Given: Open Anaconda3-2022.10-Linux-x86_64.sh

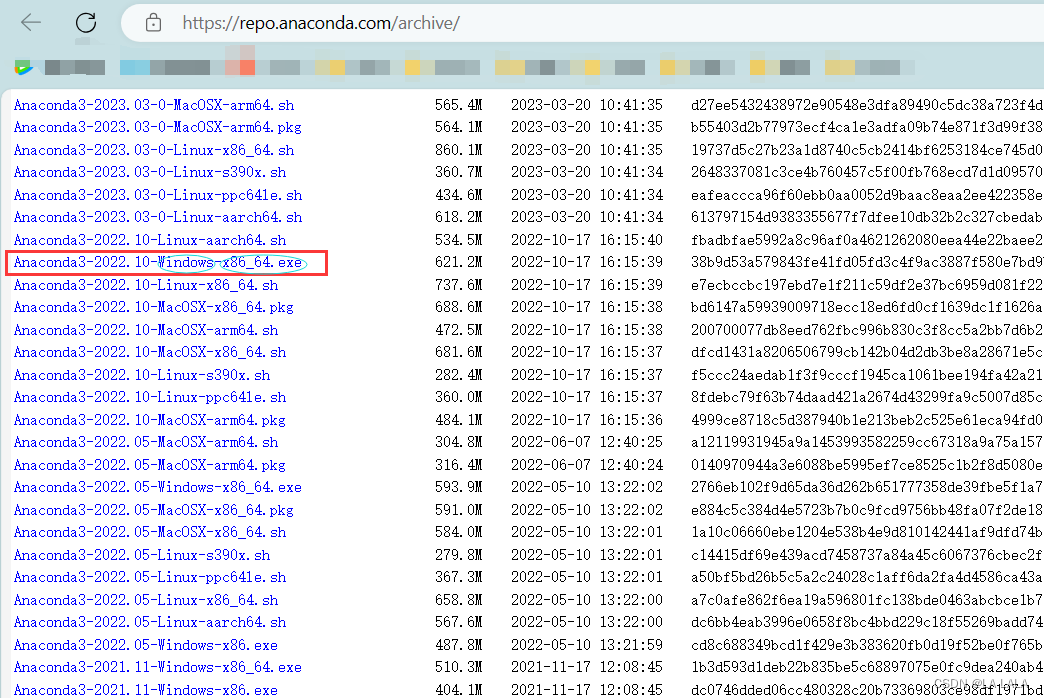Looking at the screenshot, I should click(x=146, y=286).
